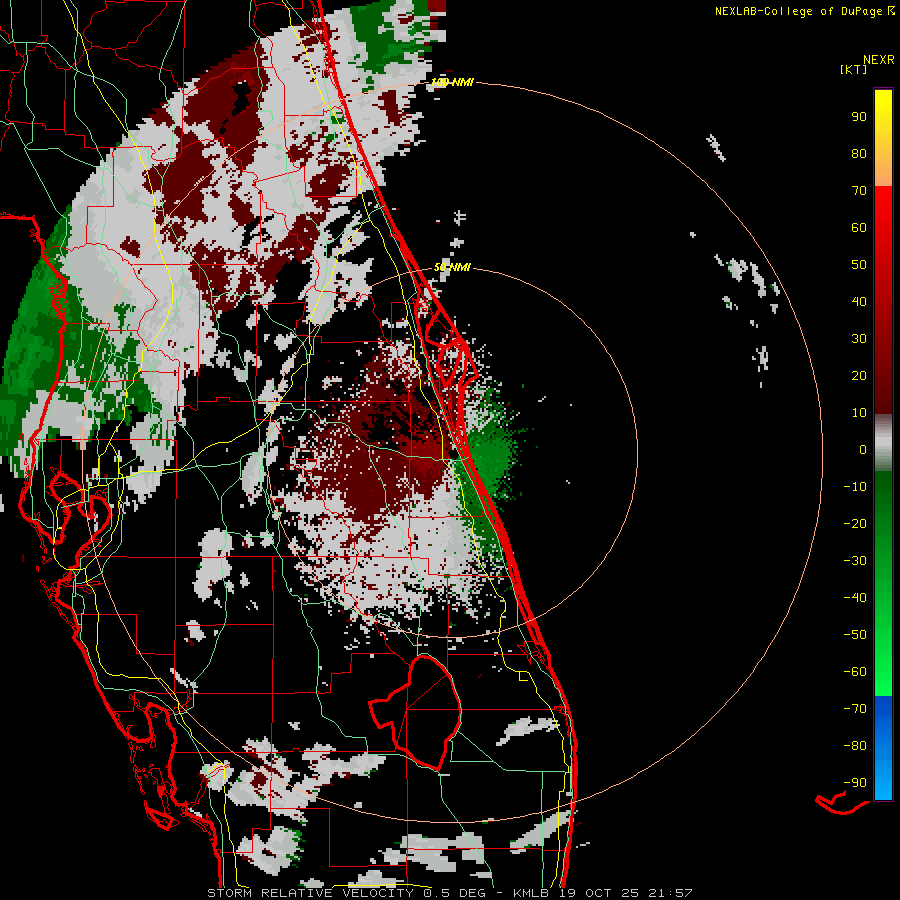
Task: Click the -60 value on the velocity scale
Action: click(x=855, y=672)
